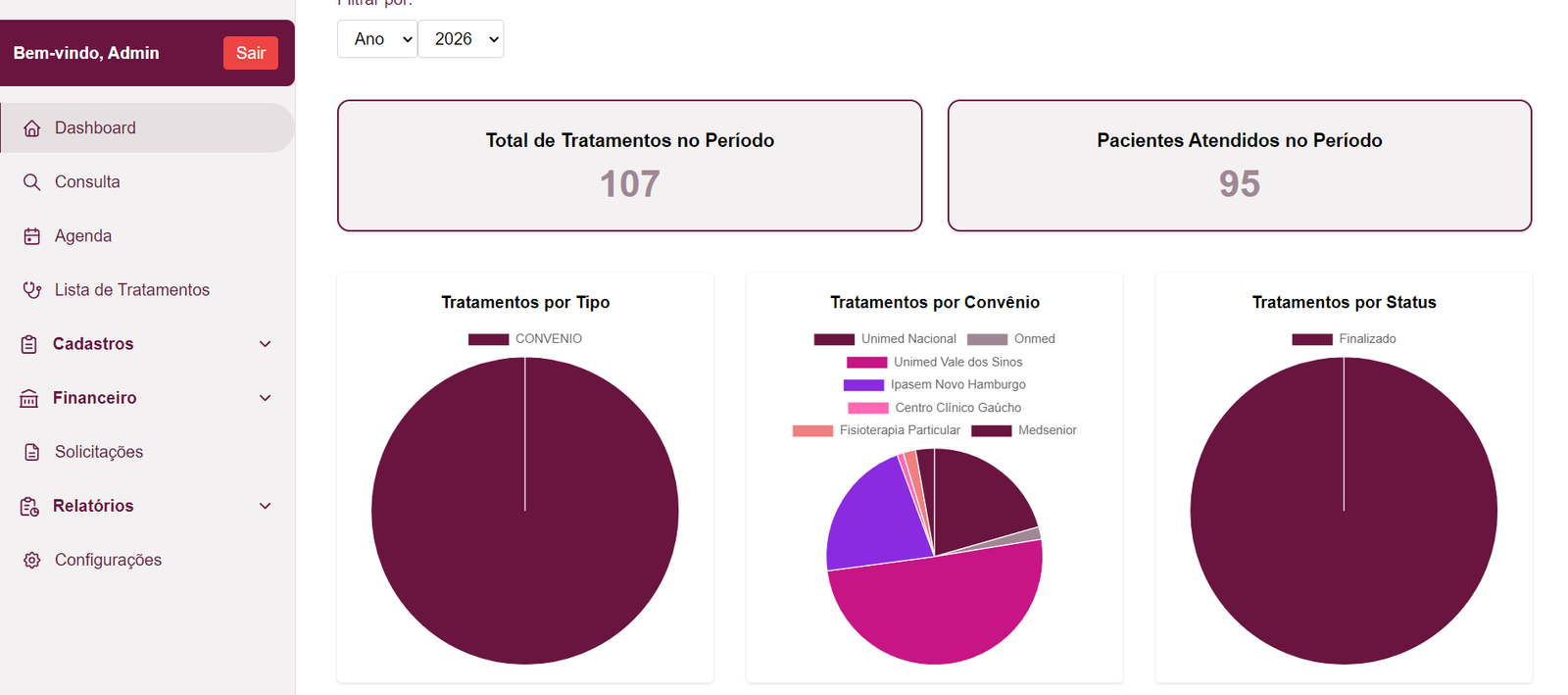Click the Consulta magnifier icon
The width and height of the screenshot is (1568, 695).
[x=32, y=182]
